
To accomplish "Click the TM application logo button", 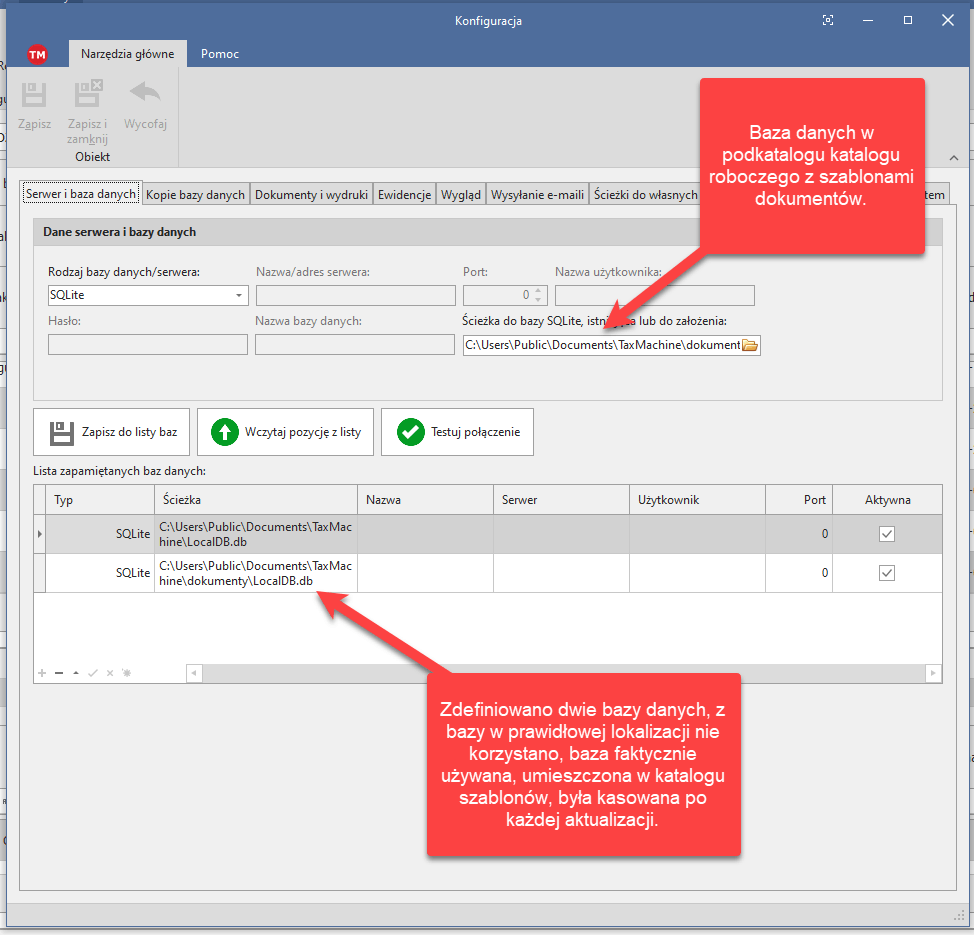I will tap(38, 54).
